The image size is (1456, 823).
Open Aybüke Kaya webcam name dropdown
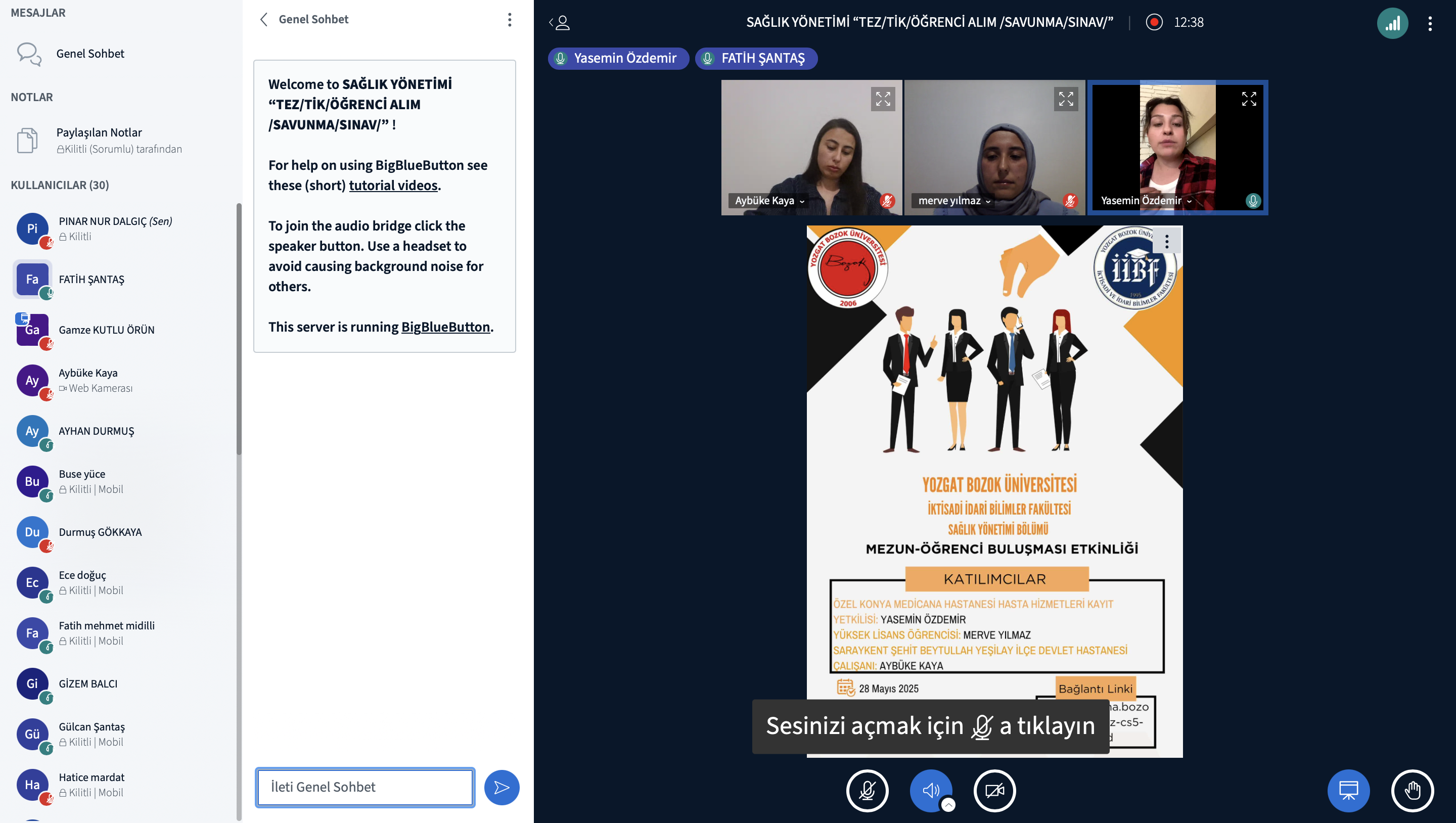[x=769, y=201]
